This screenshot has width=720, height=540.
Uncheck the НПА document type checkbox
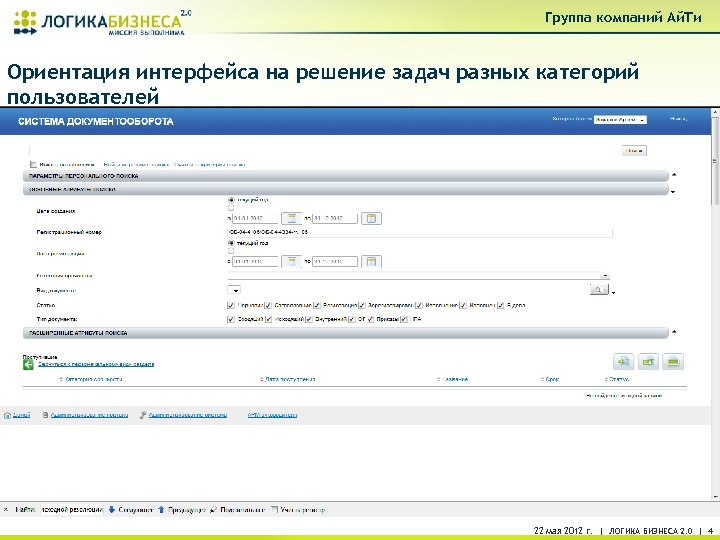[404, 319]
